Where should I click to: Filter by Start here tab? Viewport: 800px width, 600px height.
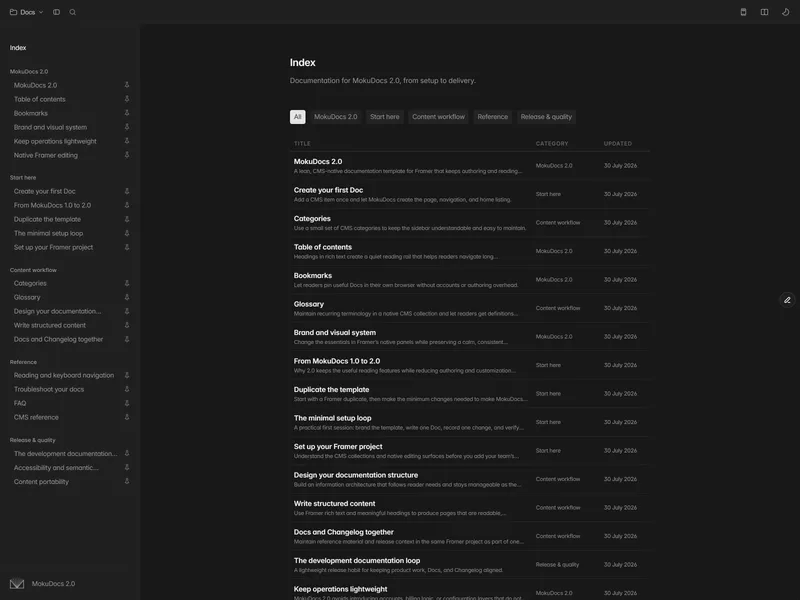coord(385,117)
